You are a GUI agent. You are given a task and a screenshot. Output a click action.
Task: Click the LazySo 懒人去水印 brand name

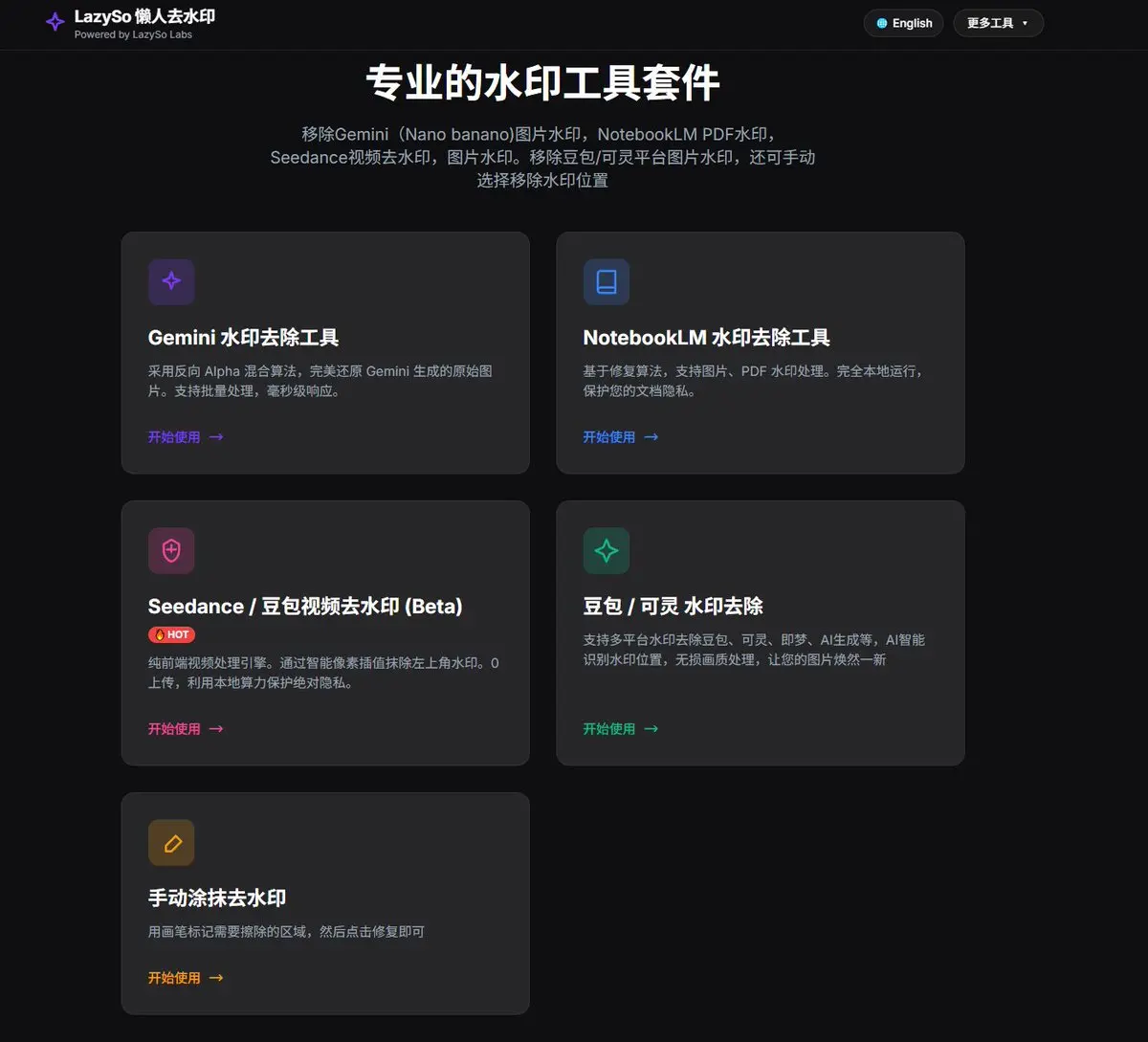144,17
